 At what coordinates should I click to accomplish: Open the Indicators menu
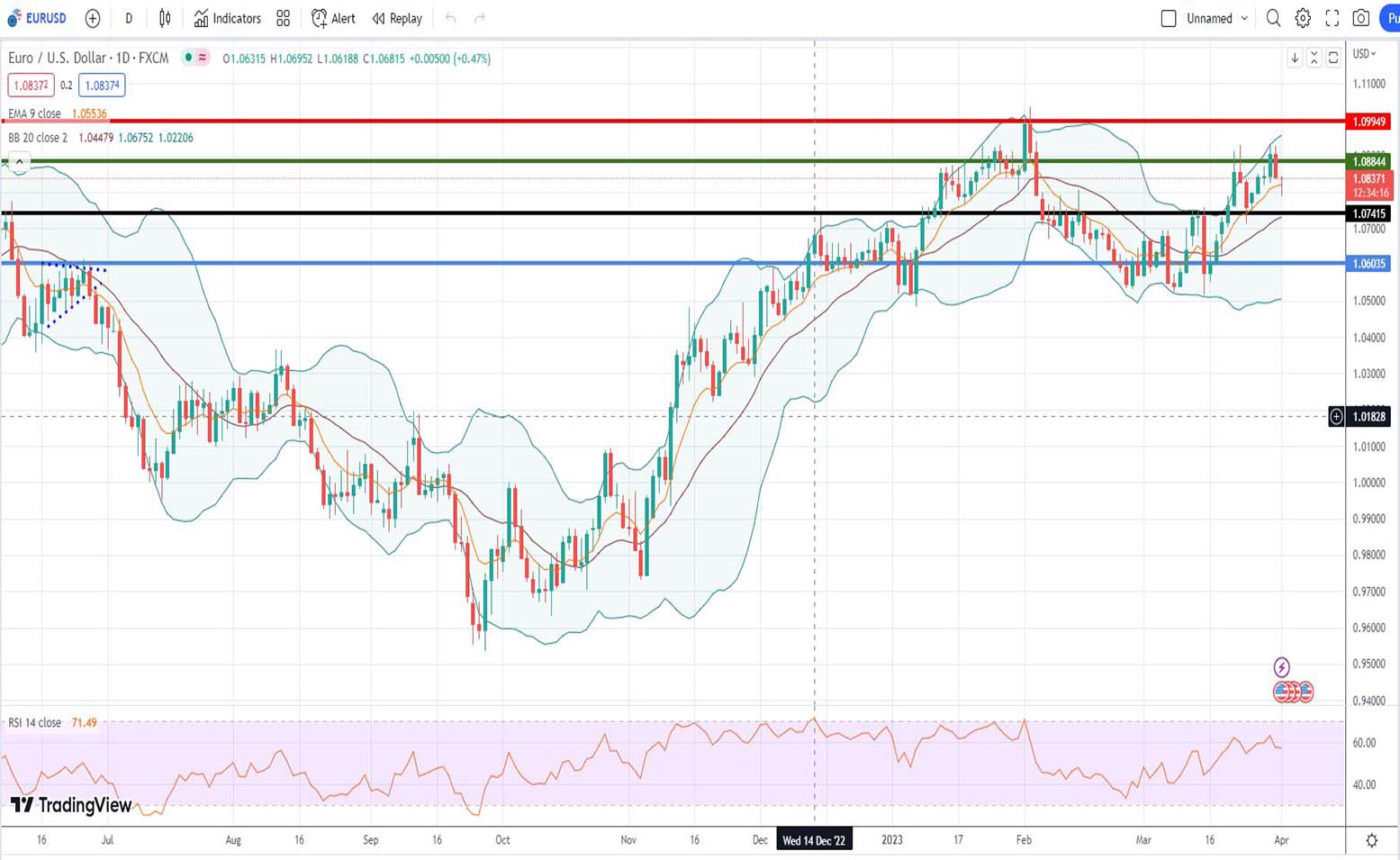[x=227, y=18]
